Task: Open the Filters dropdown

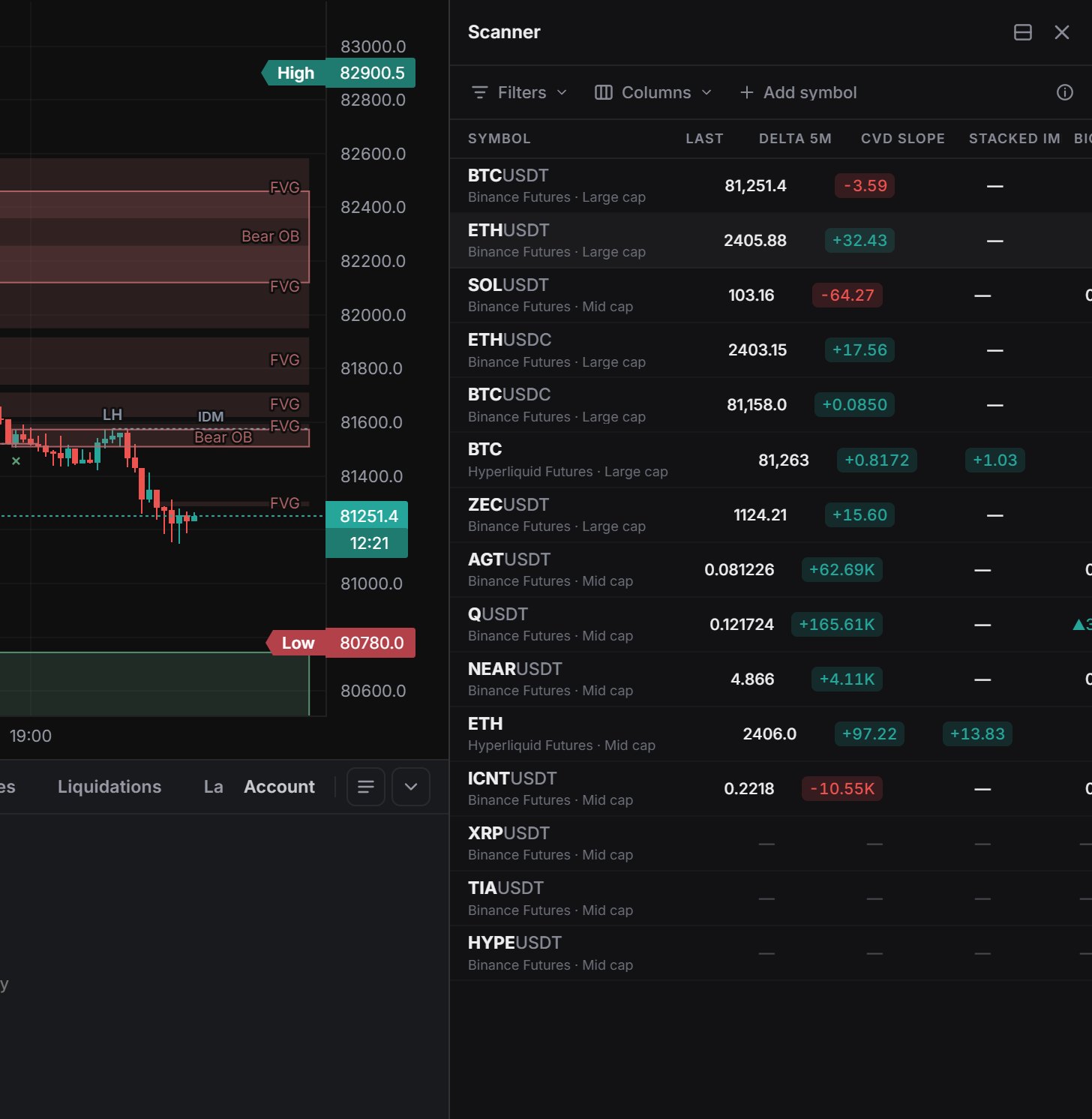Action: pos(519,92)
